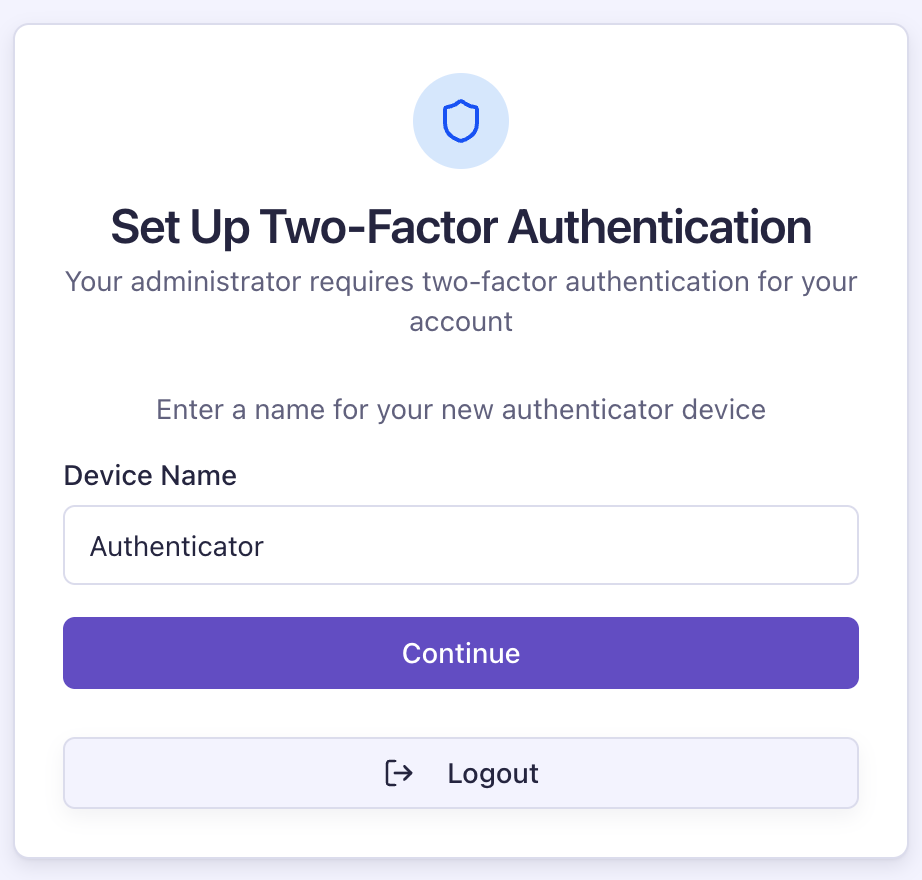
Task: Sign out using the Logout label
Action: 493,774
